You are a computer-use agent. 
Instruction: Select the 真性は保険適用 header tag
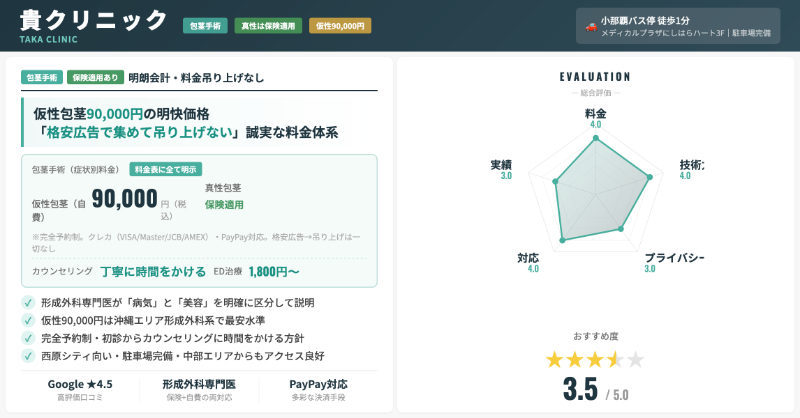click(x=268, y=26)
